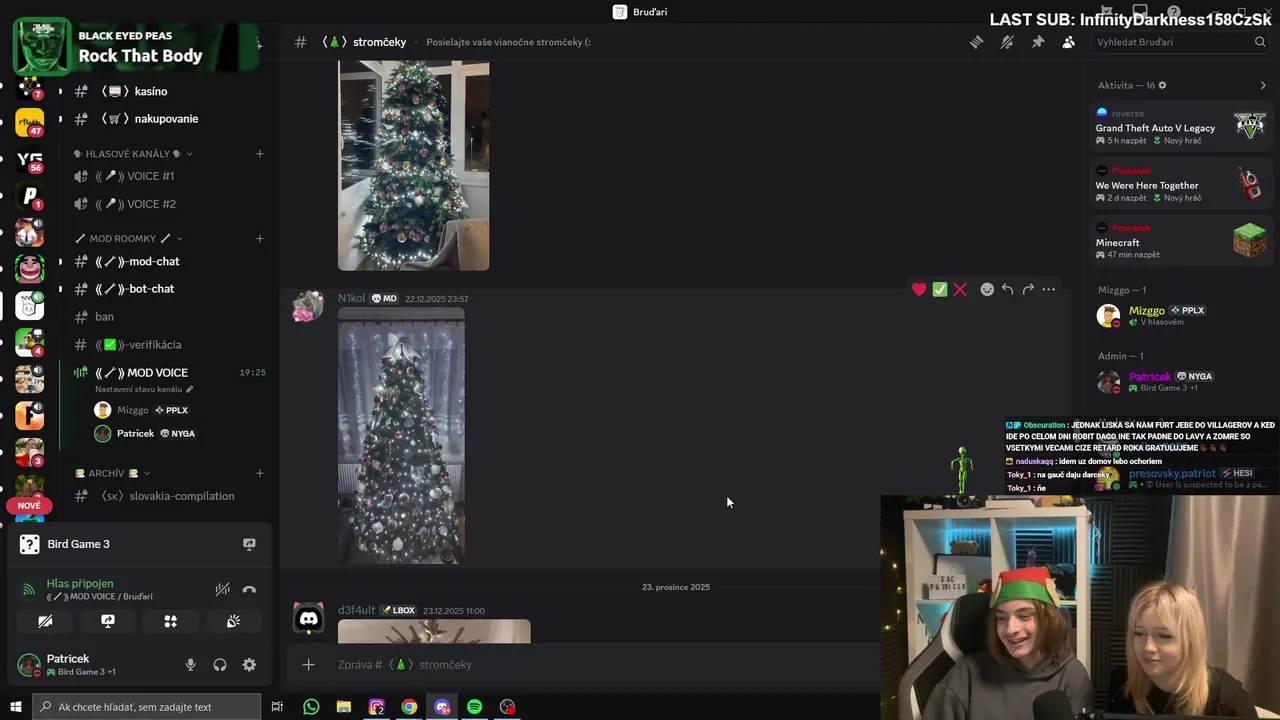Open We Were Here Together activity card
Screen dimensions: 1280x720
pyautogui.click(x=1181, y=184)
